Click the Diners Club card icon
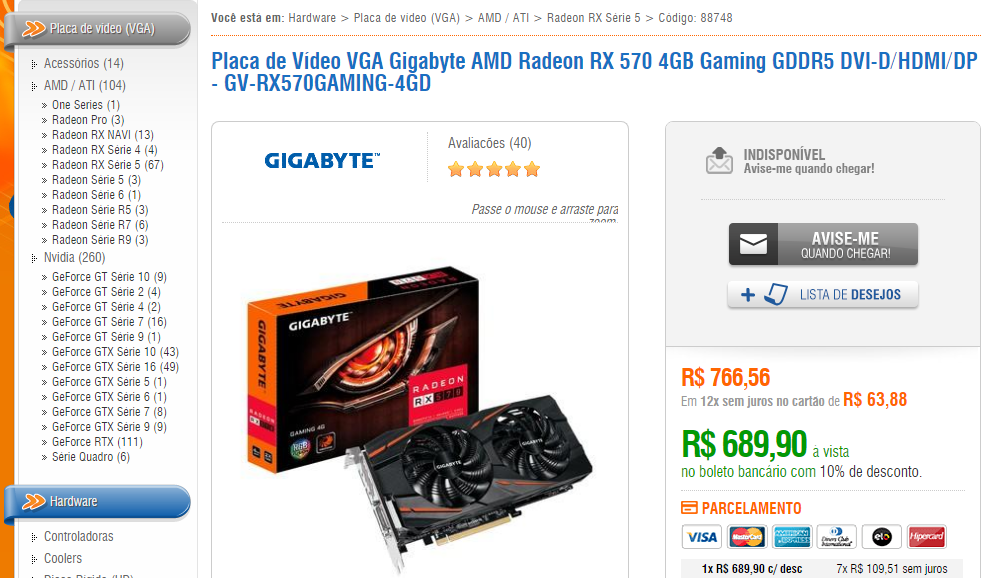Image resolution: width=992 pixels, height=578 pixels. click(836, 537)
